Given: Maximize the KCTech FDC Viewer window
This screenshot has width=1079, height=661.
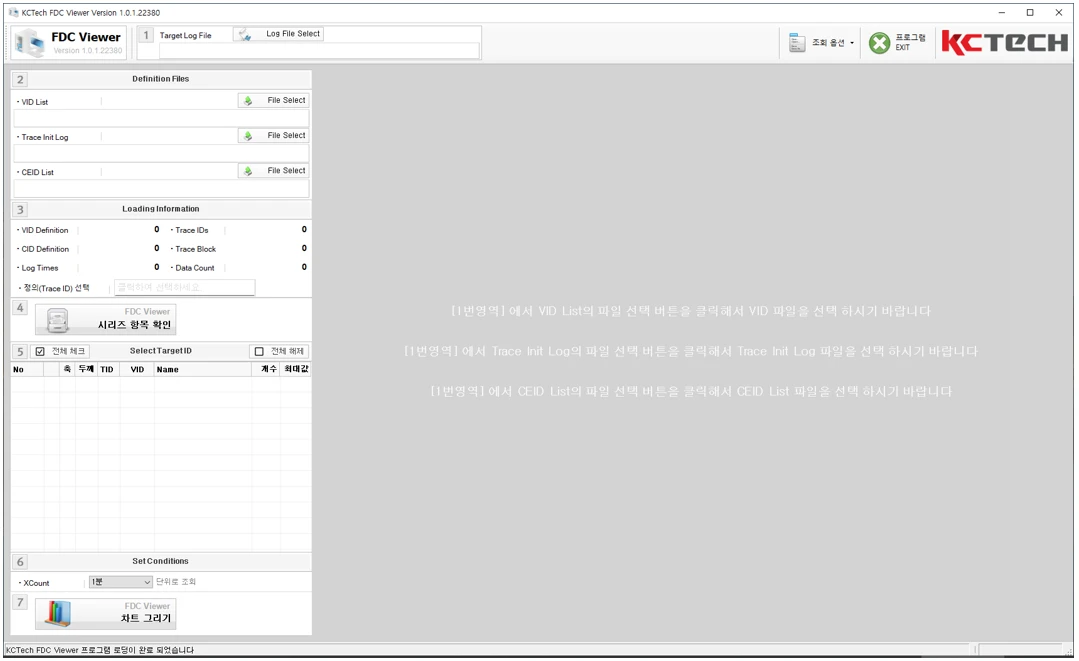Looking at the screenshot, I should pyautogui.click(x=1030, y=12).
